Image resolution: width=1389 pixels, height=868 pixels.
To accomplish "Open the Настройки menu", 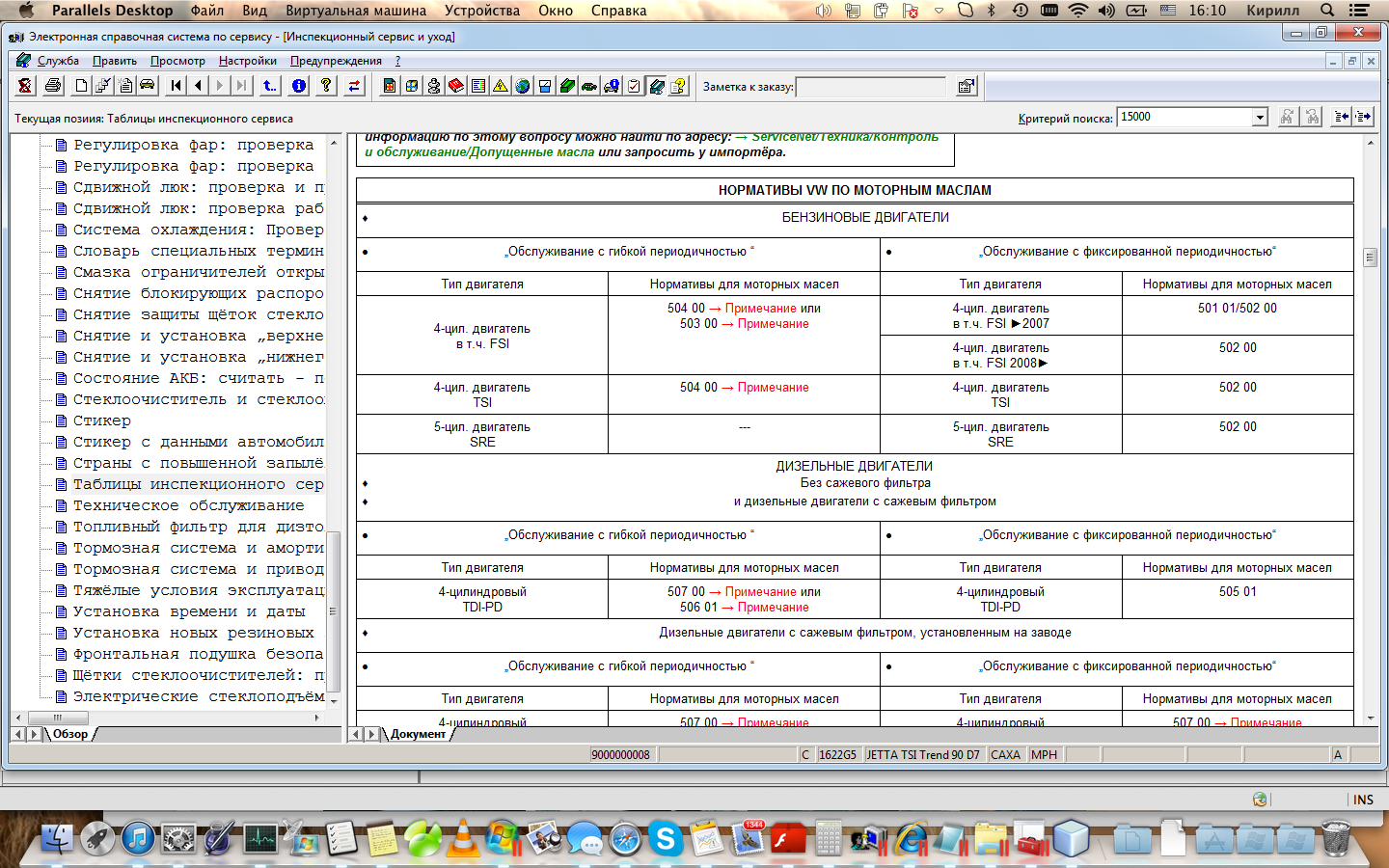I will click(247, 61).
